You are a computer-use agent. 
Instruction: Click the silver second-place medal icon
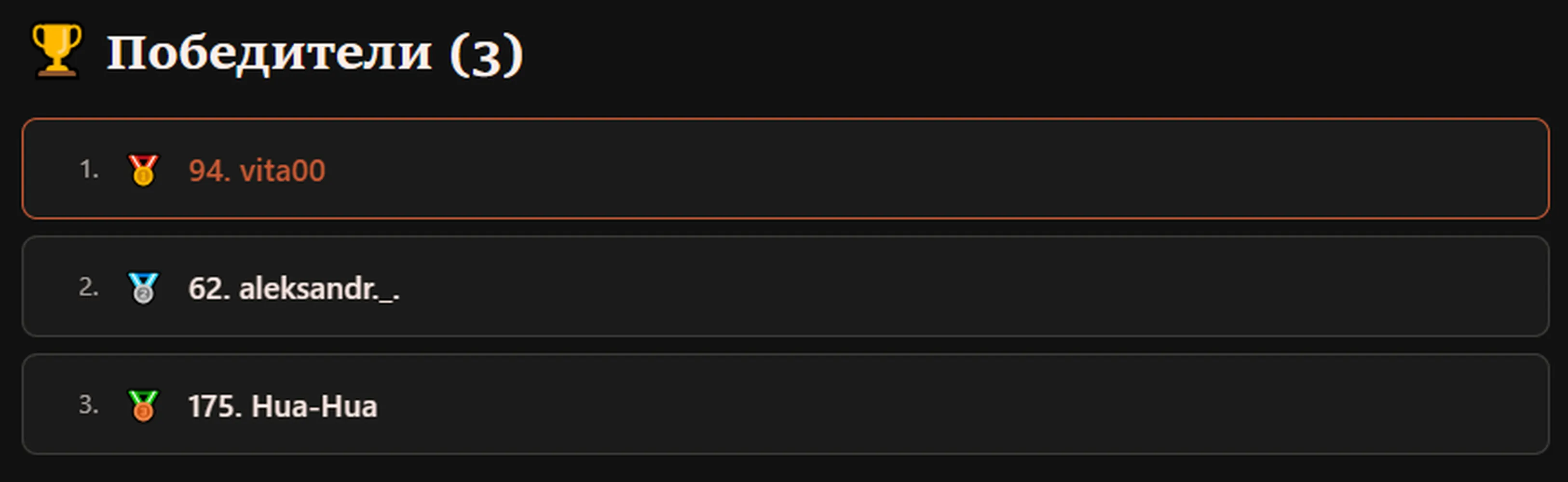pyautogui.click(x=143, y=287)
